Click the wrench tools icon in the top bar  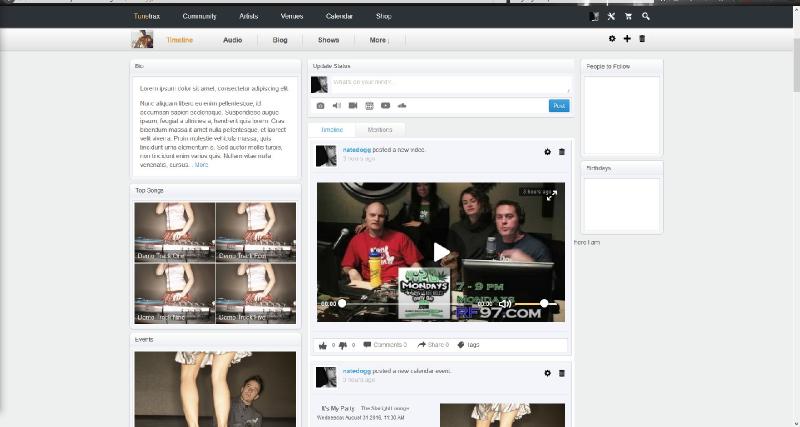pos(611,17)
